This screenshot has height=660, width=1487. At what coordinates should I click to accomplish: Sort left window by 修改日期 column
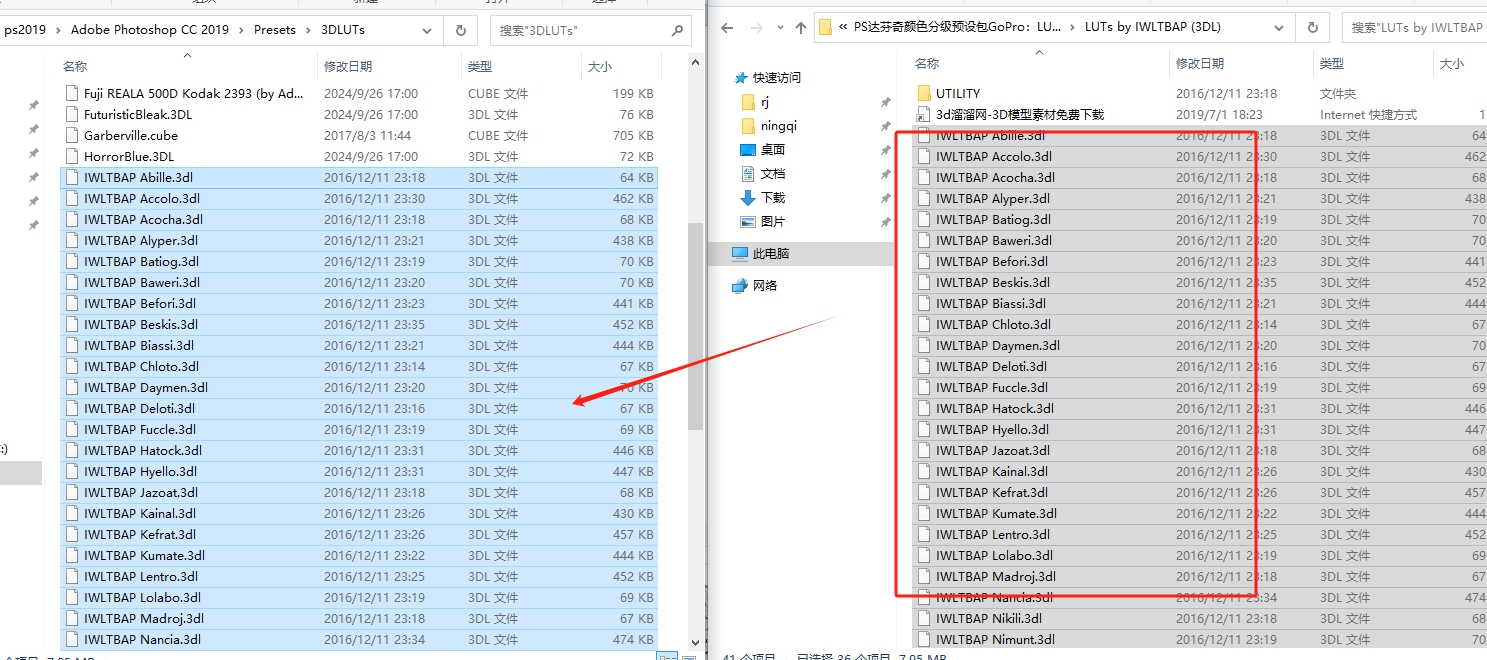(x=348, y=67)
